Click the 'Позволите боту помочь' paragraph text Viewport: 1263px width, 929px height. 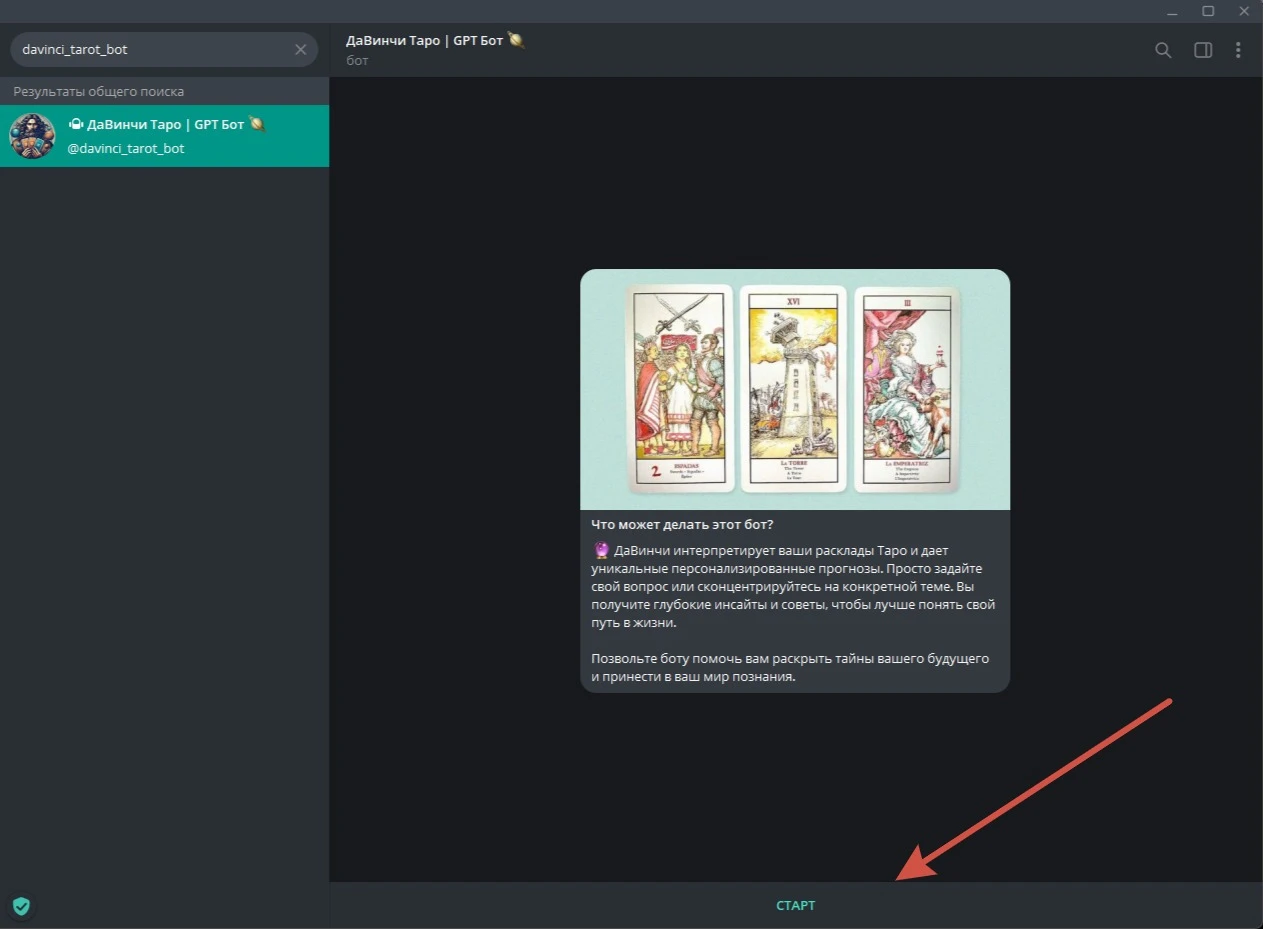point(790,668)
